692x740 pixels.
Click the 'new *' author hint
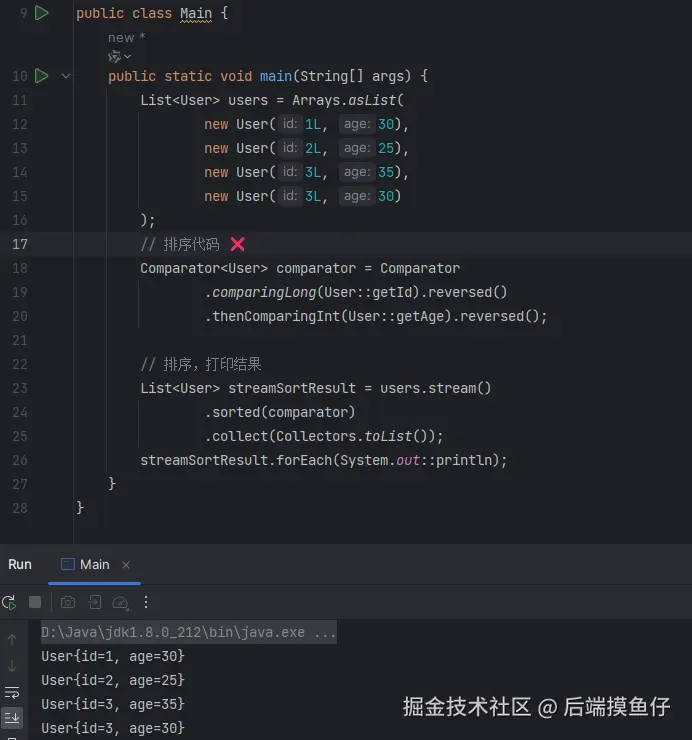[127, 37]
